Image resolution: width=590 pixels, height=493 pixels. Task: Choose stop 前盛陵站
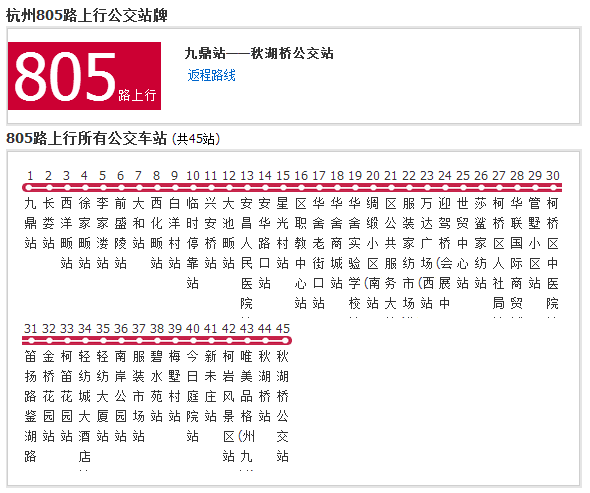click(120, 233)
